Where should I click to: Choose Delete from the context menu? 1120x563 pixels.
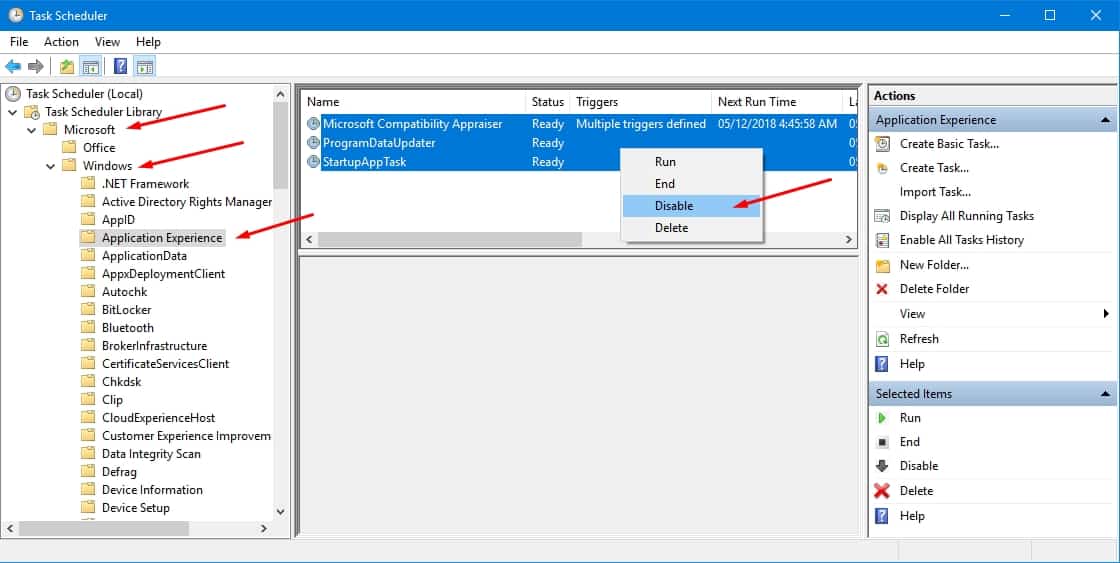click(691, 228)
